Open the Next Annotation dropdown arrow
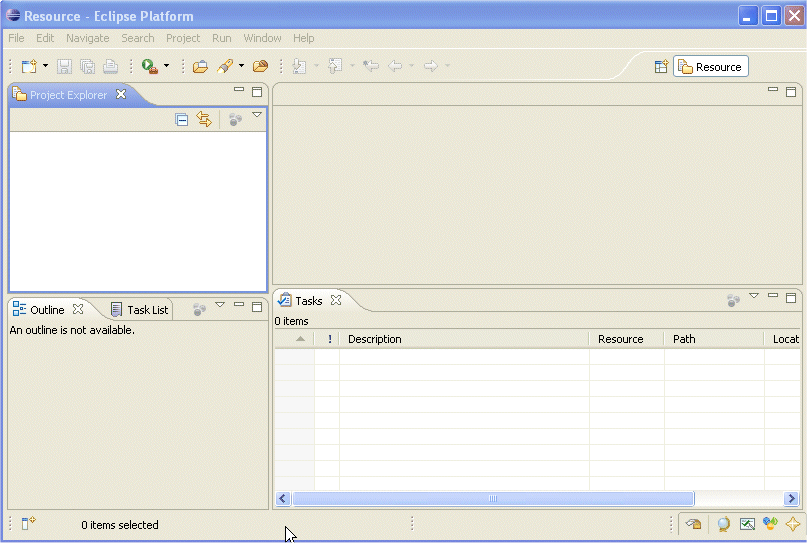 [316, 66]
